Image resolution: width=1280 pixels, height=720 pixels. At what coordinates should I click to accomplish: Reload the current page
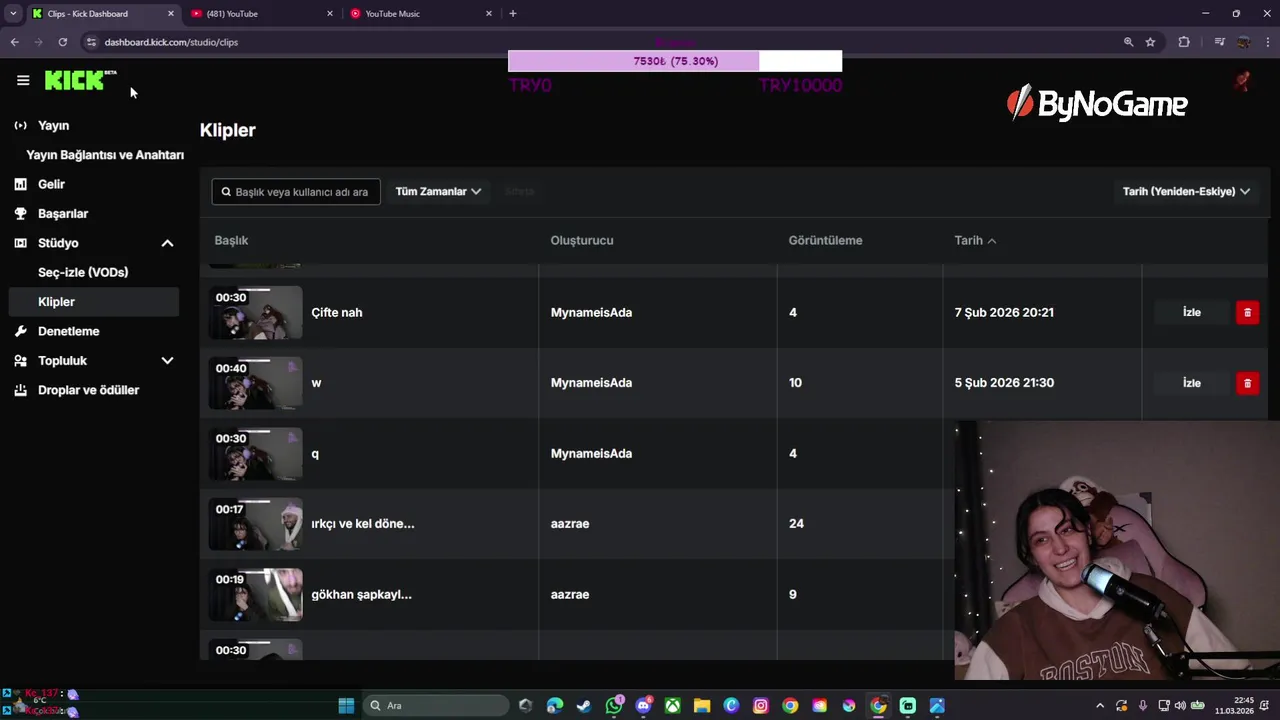pos(62,42)
